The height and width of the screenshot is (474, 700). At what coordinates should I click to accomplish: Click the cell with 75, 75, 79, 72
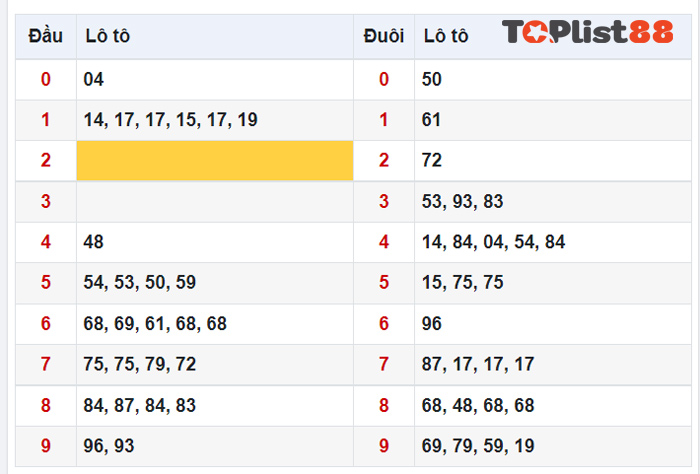(140, 364)
